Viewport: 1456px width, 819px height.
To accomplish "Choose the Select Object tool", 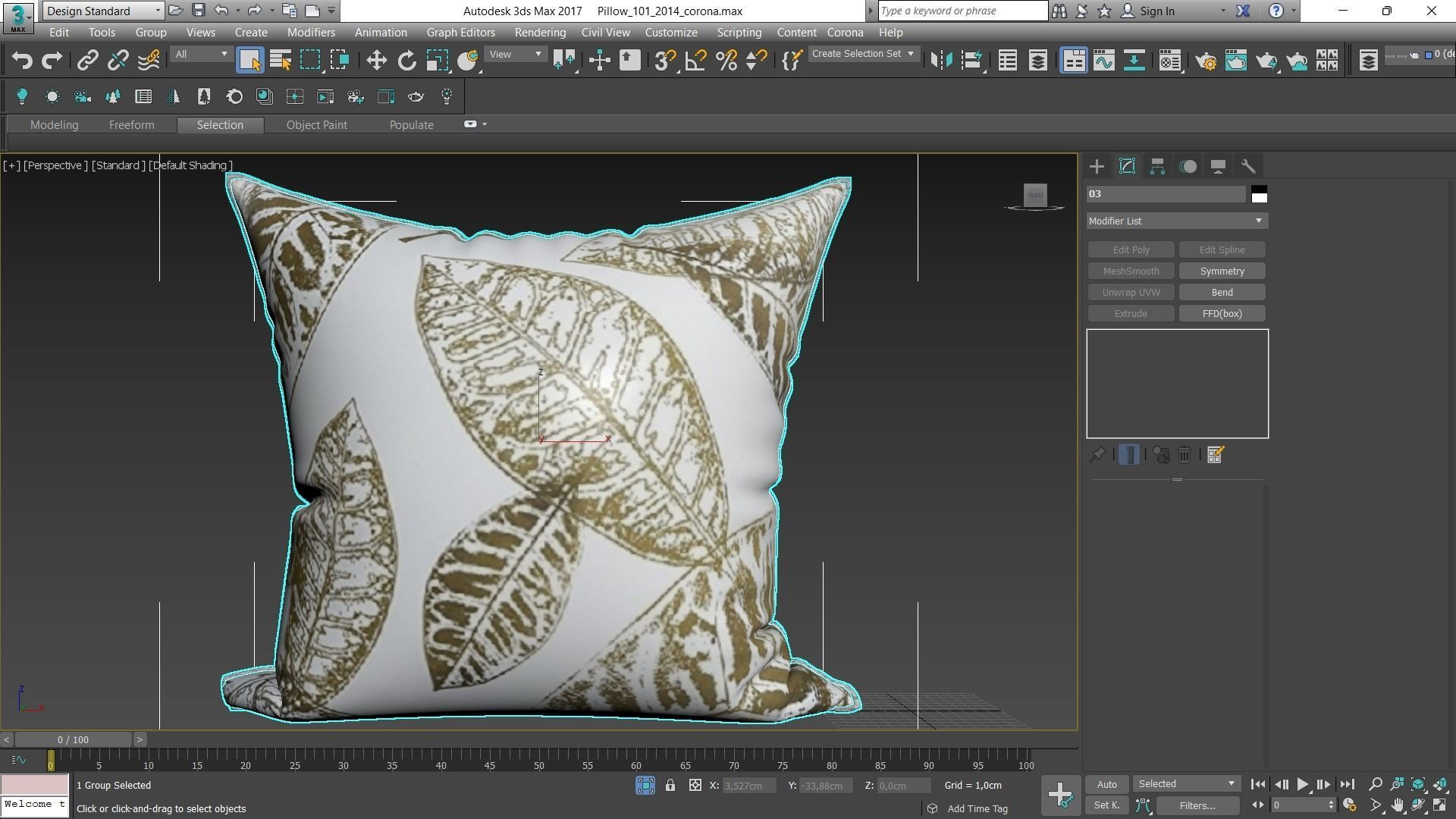I will click(x=249, y=61).
